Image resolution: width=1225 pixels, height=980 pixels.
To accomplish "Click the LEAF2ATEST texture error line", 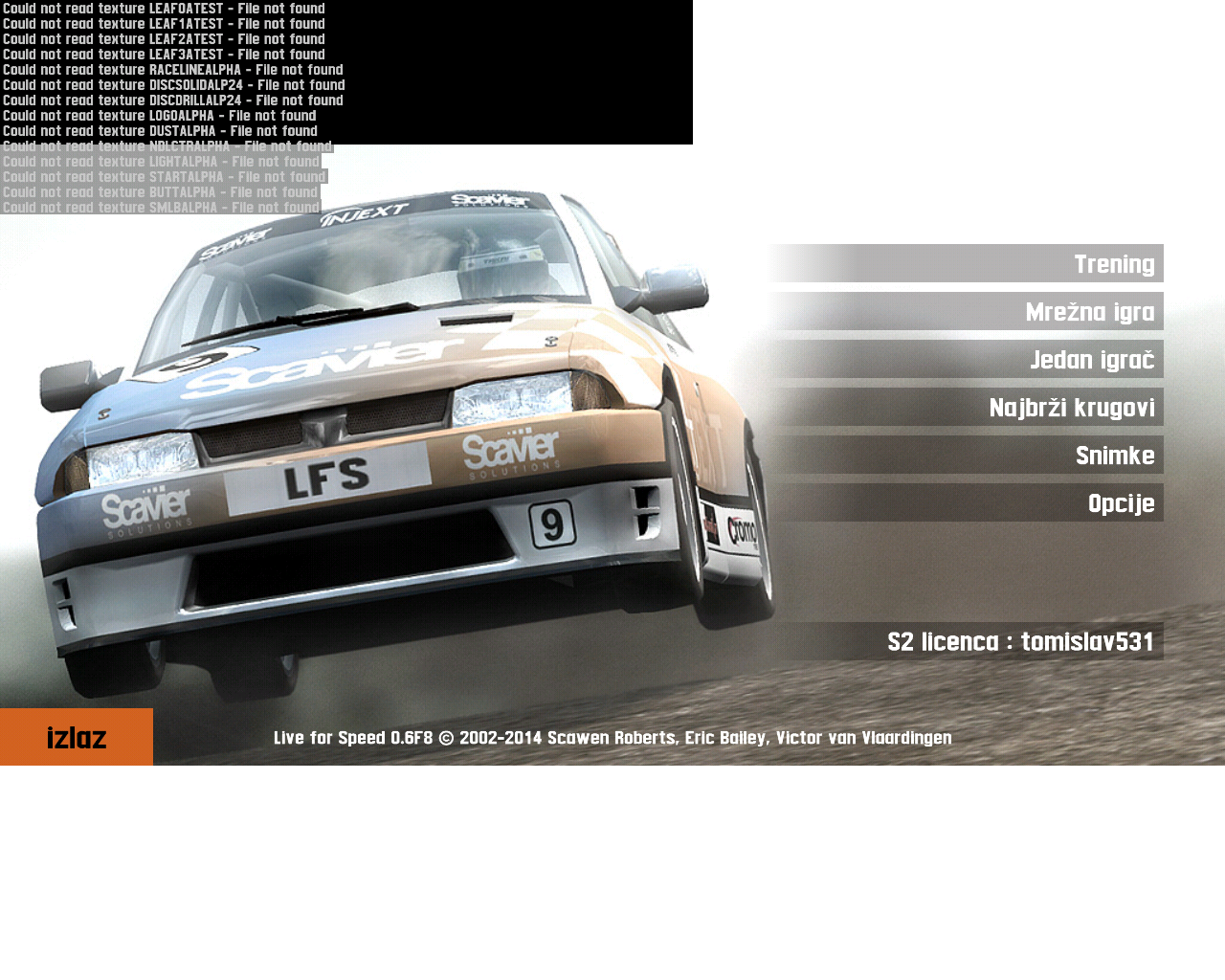I will pos(164,38).
